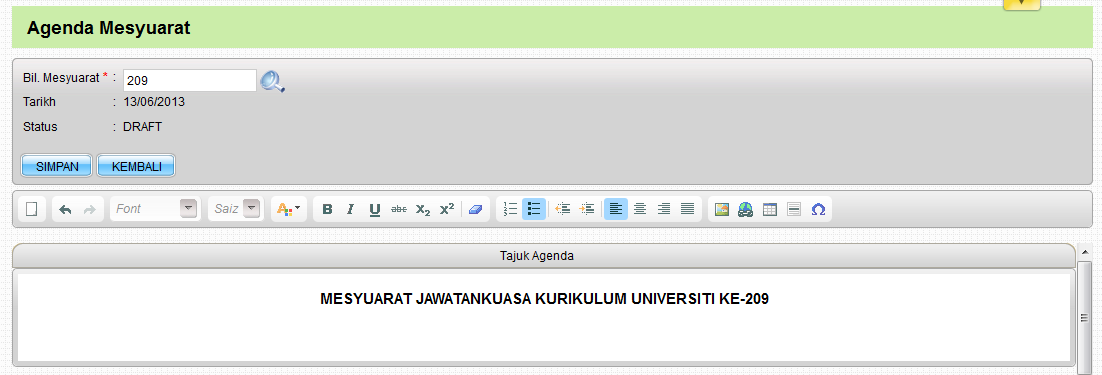1102x375 pixels.
Task: Click the magnifier search icon beside Bil. Mesyuarat
Action: pyautogui.click(x=273, y=81)
